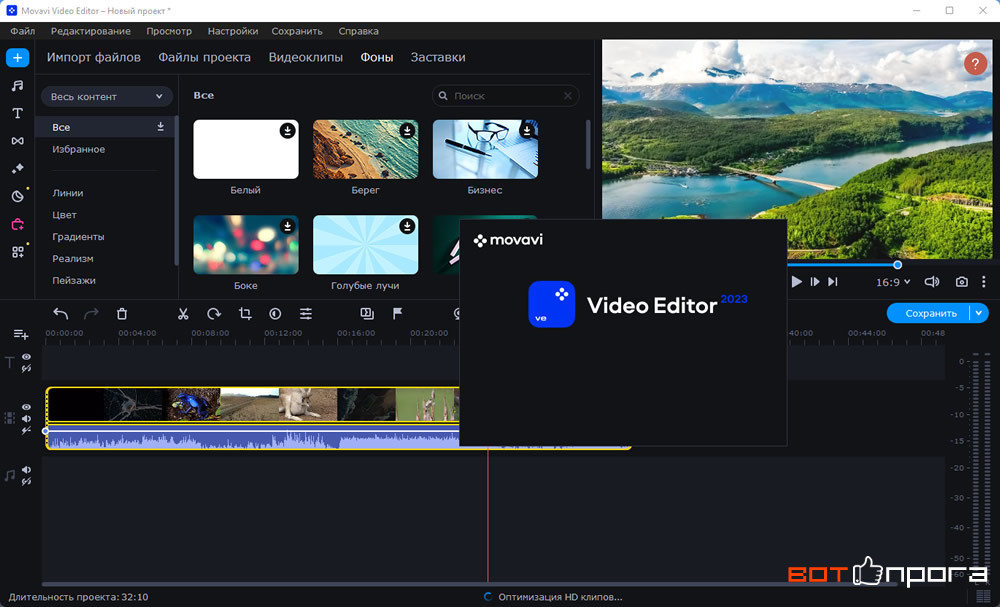Open the three-dot preview options menu
This screenshot has height=607, width=1000.
pos(983,282)
